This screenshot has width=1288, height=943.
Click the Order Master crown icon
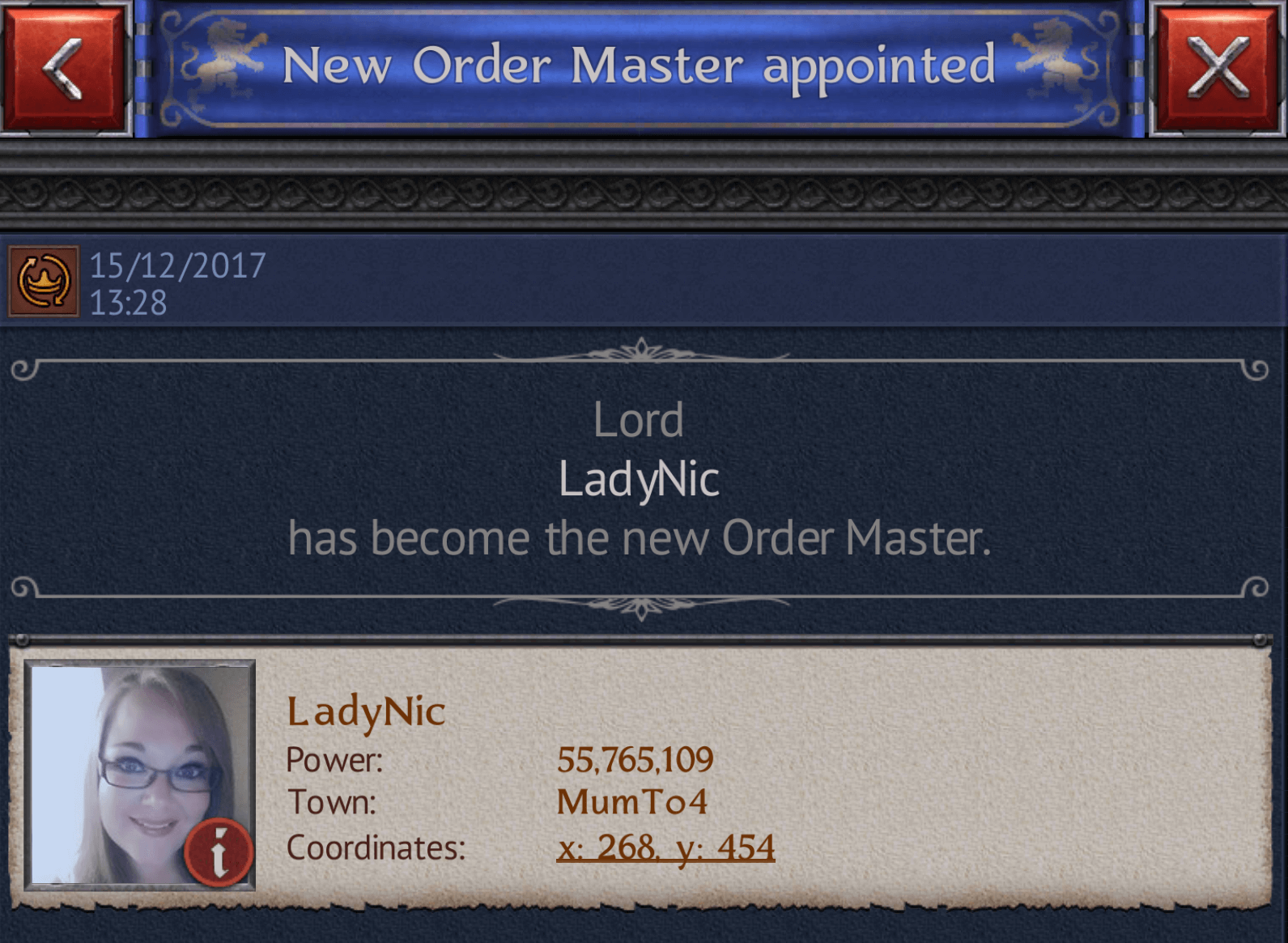coord(44,281)
